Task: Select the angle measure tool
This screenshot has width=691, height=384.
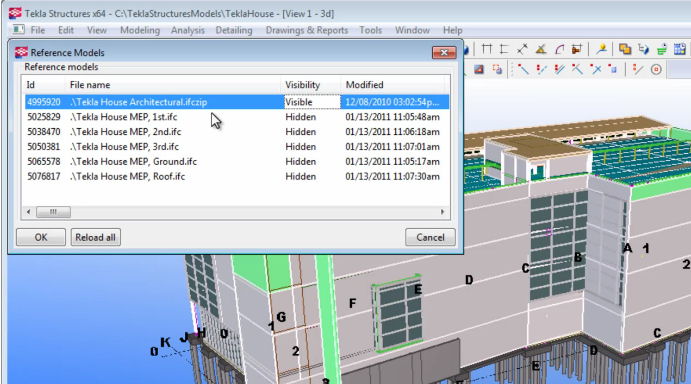Action: coord(541,49)
